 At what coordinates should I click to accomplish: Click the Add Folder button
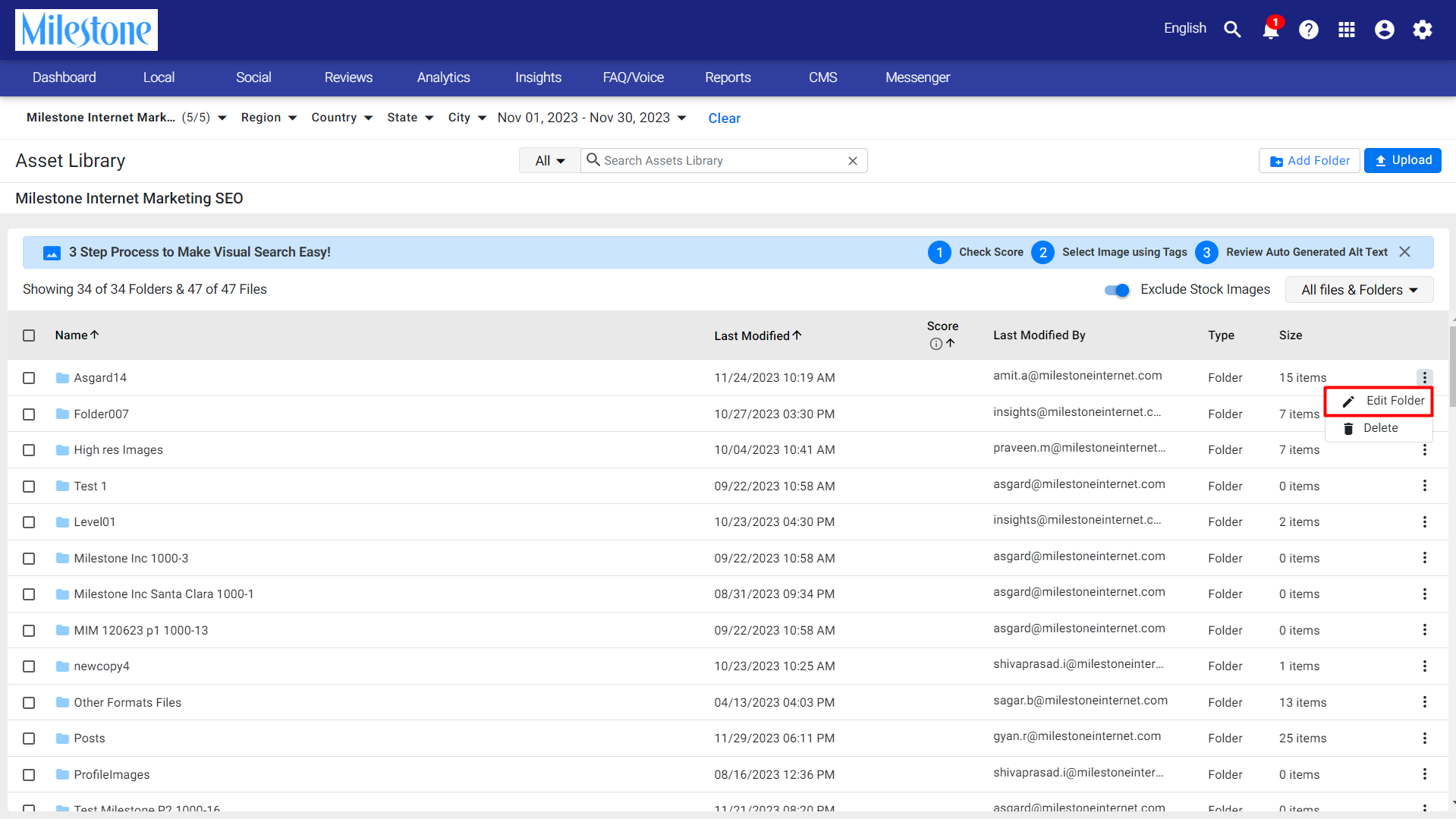click(1309, 161)
